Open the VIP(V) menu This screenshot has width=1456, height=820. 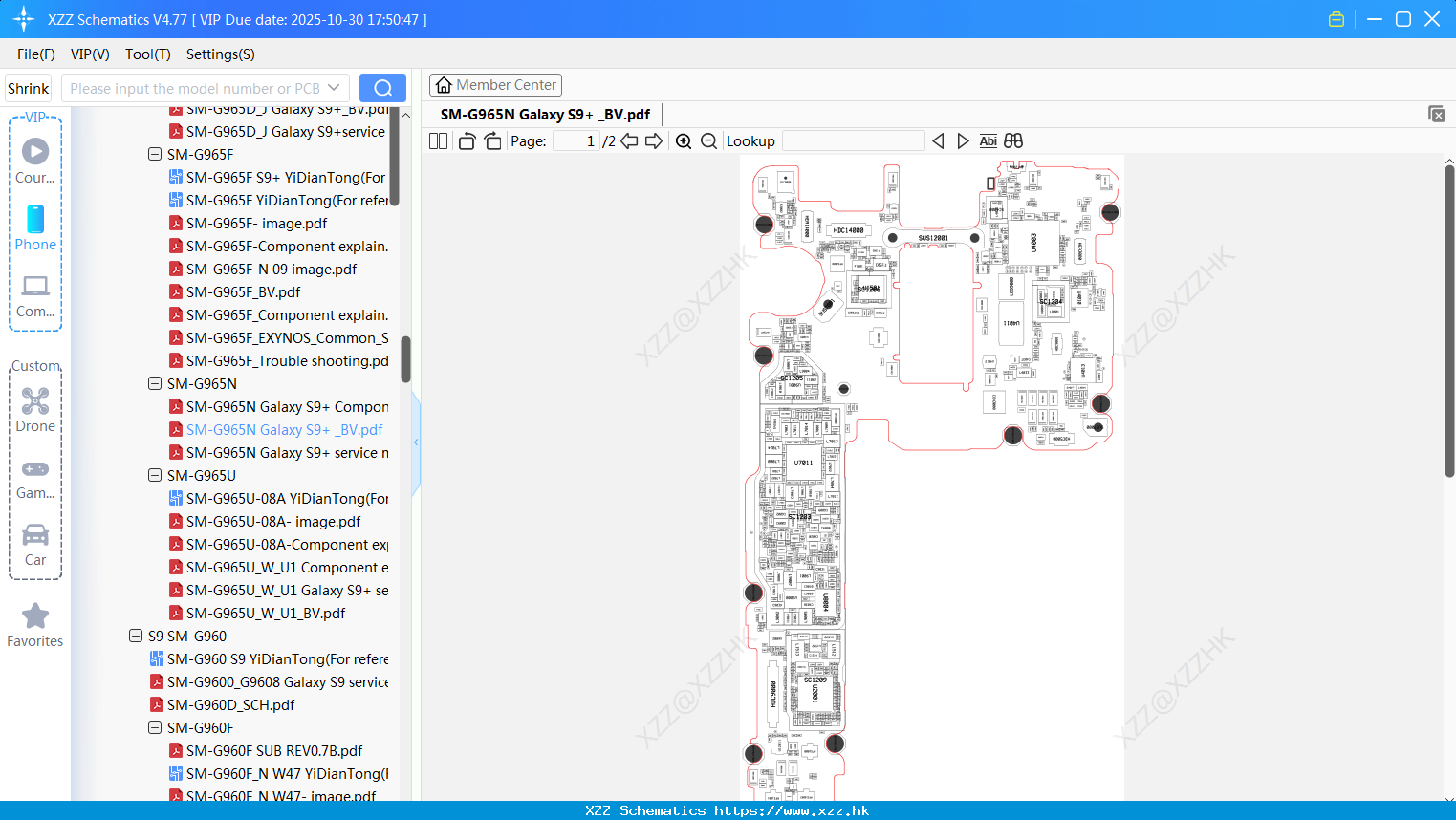click(x=90, y=54)
